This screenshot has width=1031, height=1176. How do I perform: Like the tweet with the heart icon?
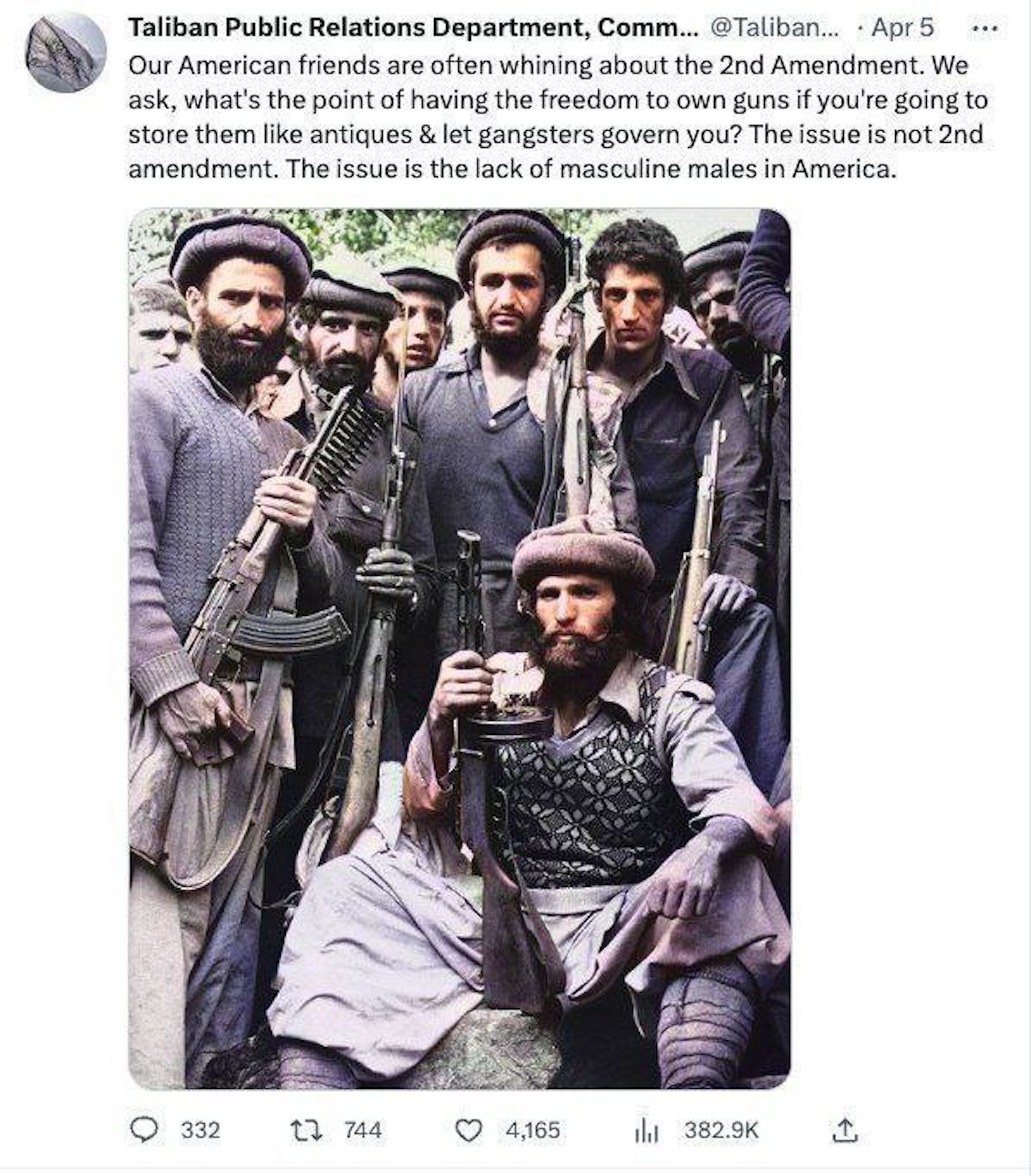point(469,1130)
